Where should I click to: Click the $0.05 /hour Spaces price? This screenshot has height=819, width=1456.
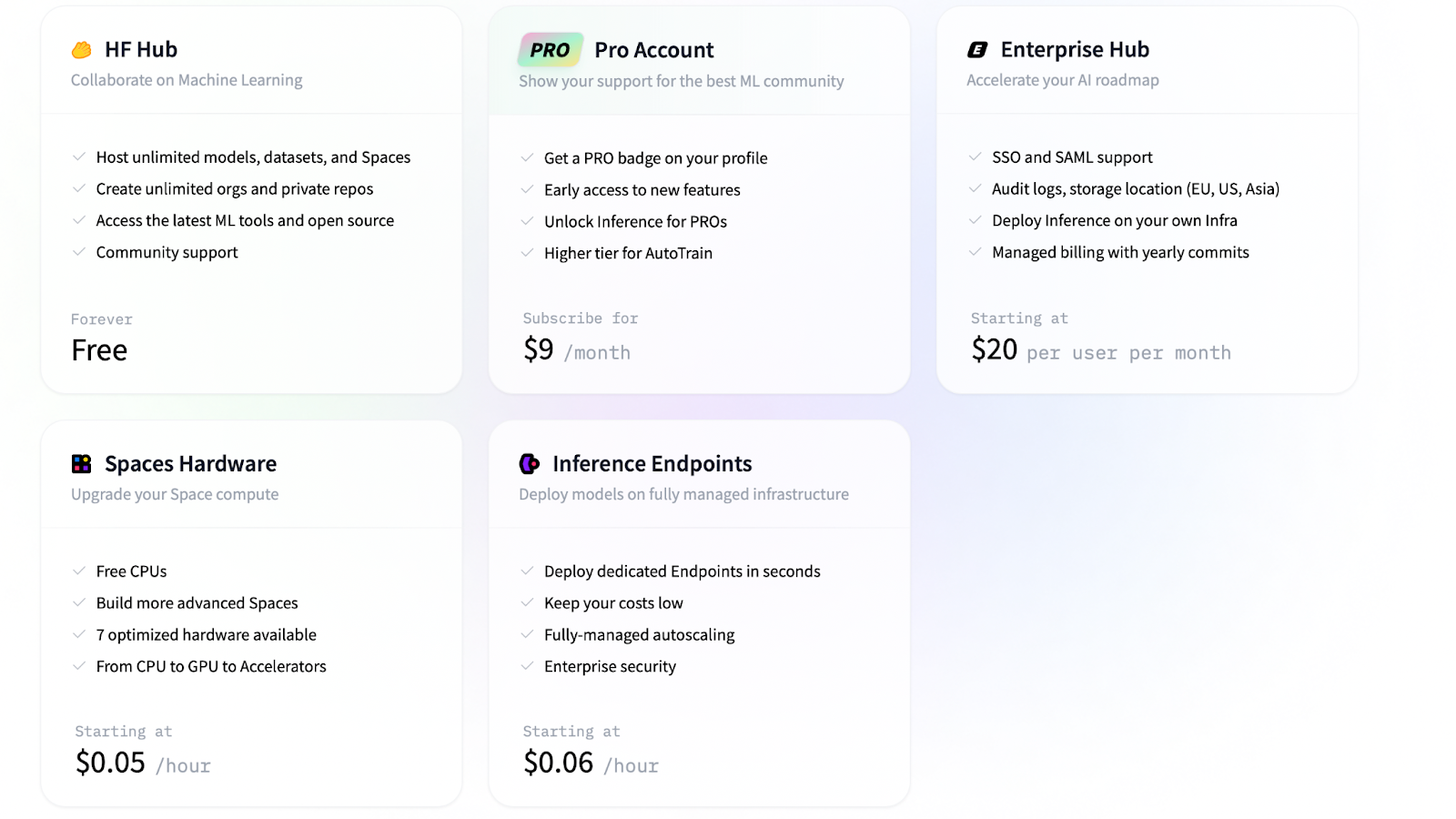[x=143, y=763]
